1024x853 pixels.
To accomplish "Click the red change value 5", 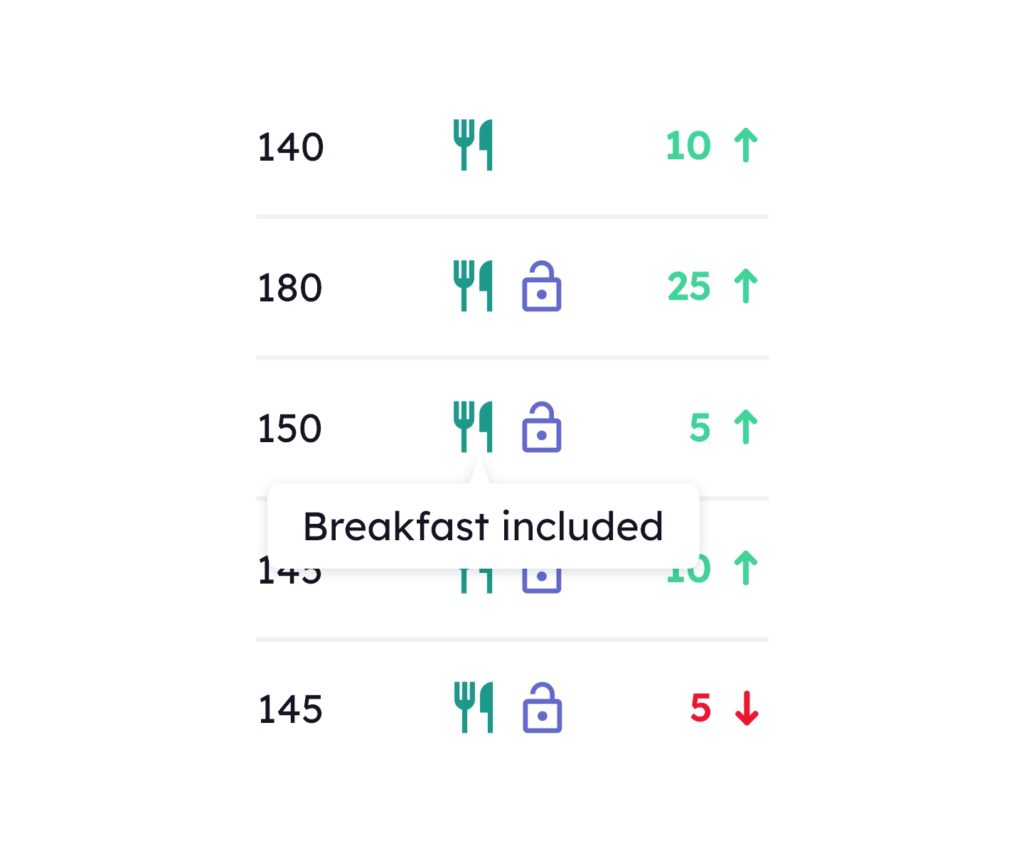I will (700, 709).
